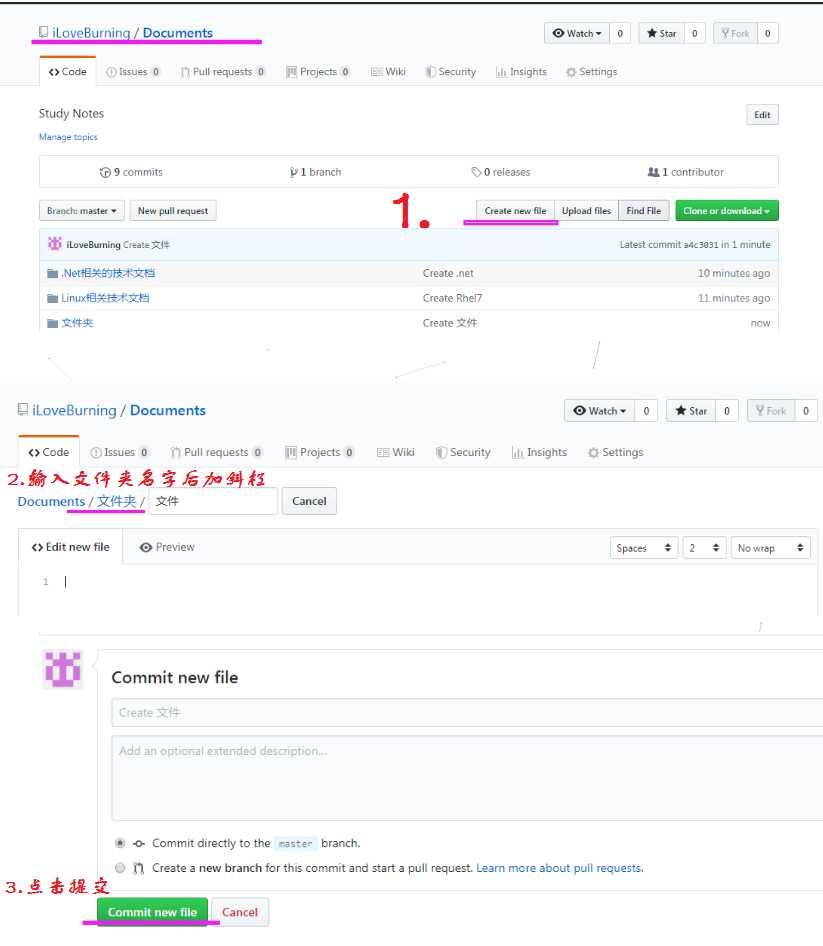
Task: Click New pull request button
Action: pos(173,211)
